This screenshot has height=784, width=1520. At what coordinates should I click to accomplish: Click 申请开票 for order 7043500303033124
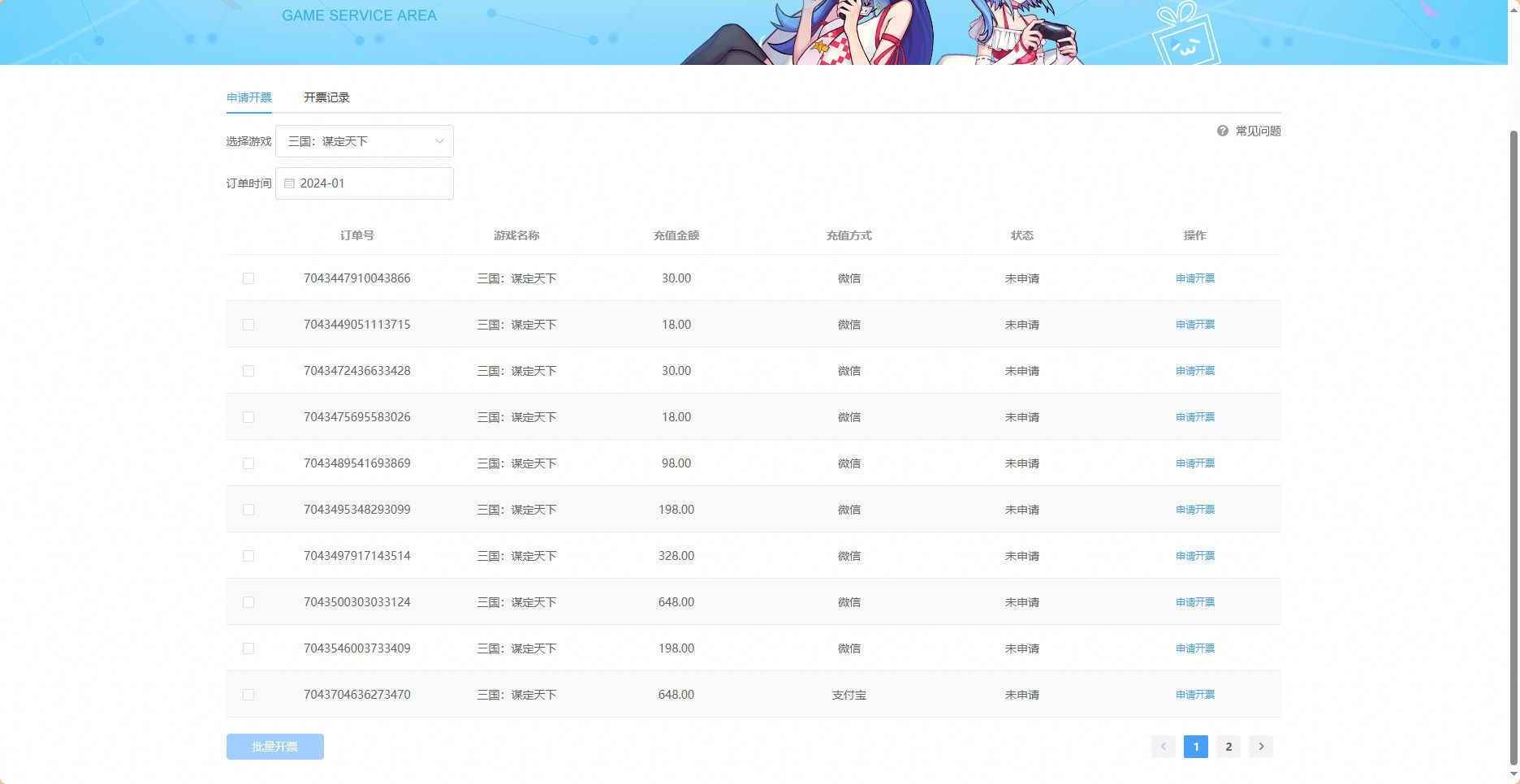click(1195, 602)
